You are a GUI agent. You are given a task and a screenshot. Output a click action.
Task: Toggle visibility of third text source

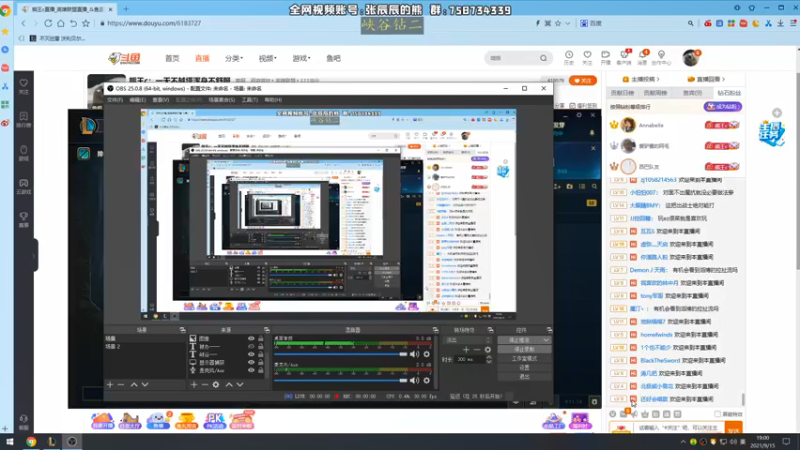(x=251, y=355)
